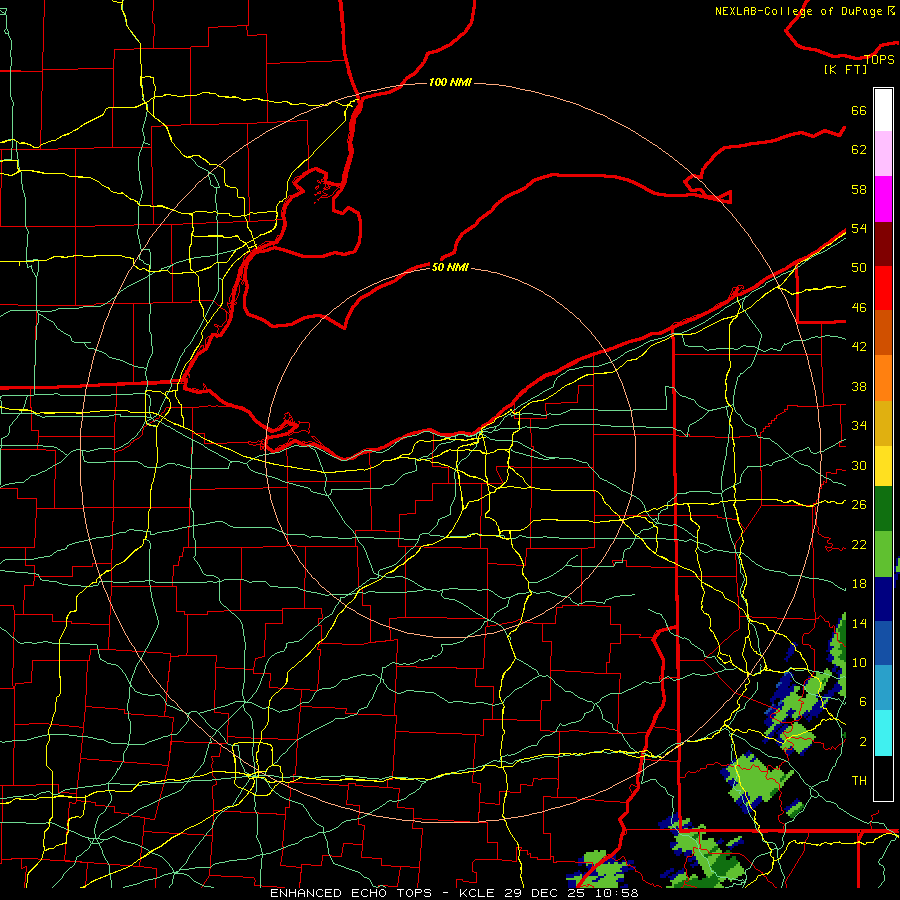Click the white 66+ kft legend swatch
Viewport: 900px width, 900px height.
883,110
